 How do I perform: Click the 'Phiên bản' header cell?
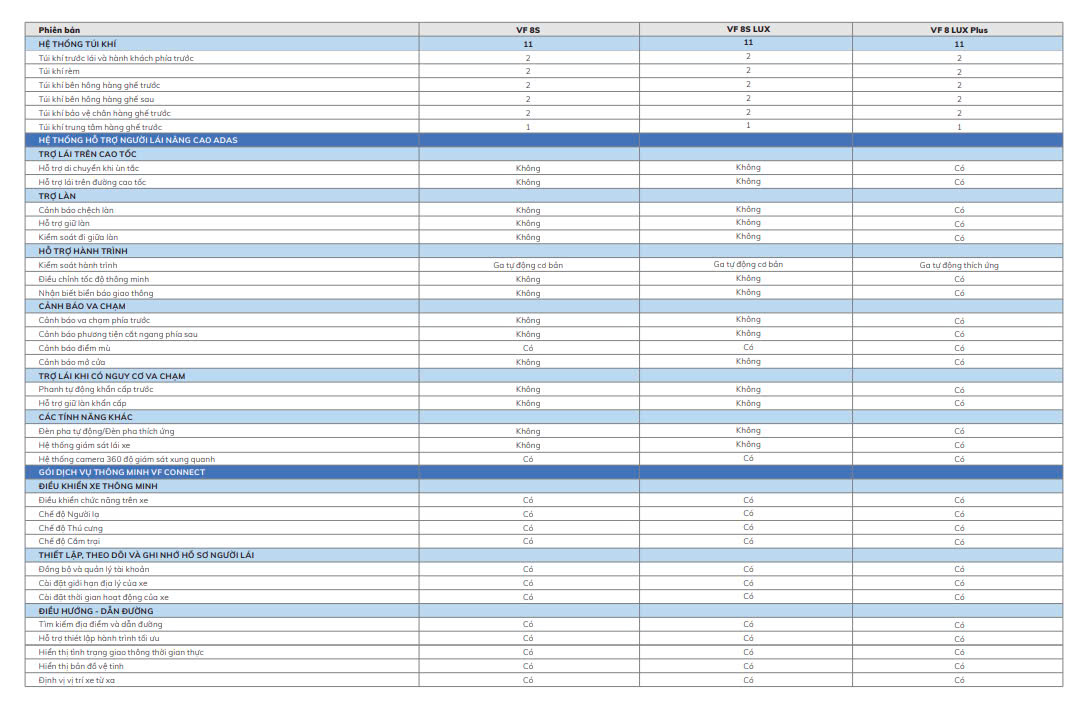click(221, 30)
